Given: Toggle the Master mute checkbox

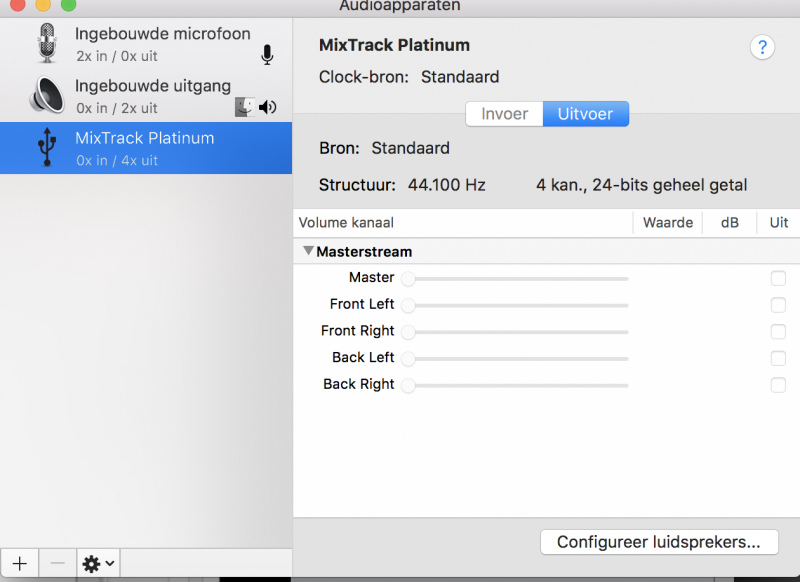Looking at the screenshot, I should click(x=778, y=279).
